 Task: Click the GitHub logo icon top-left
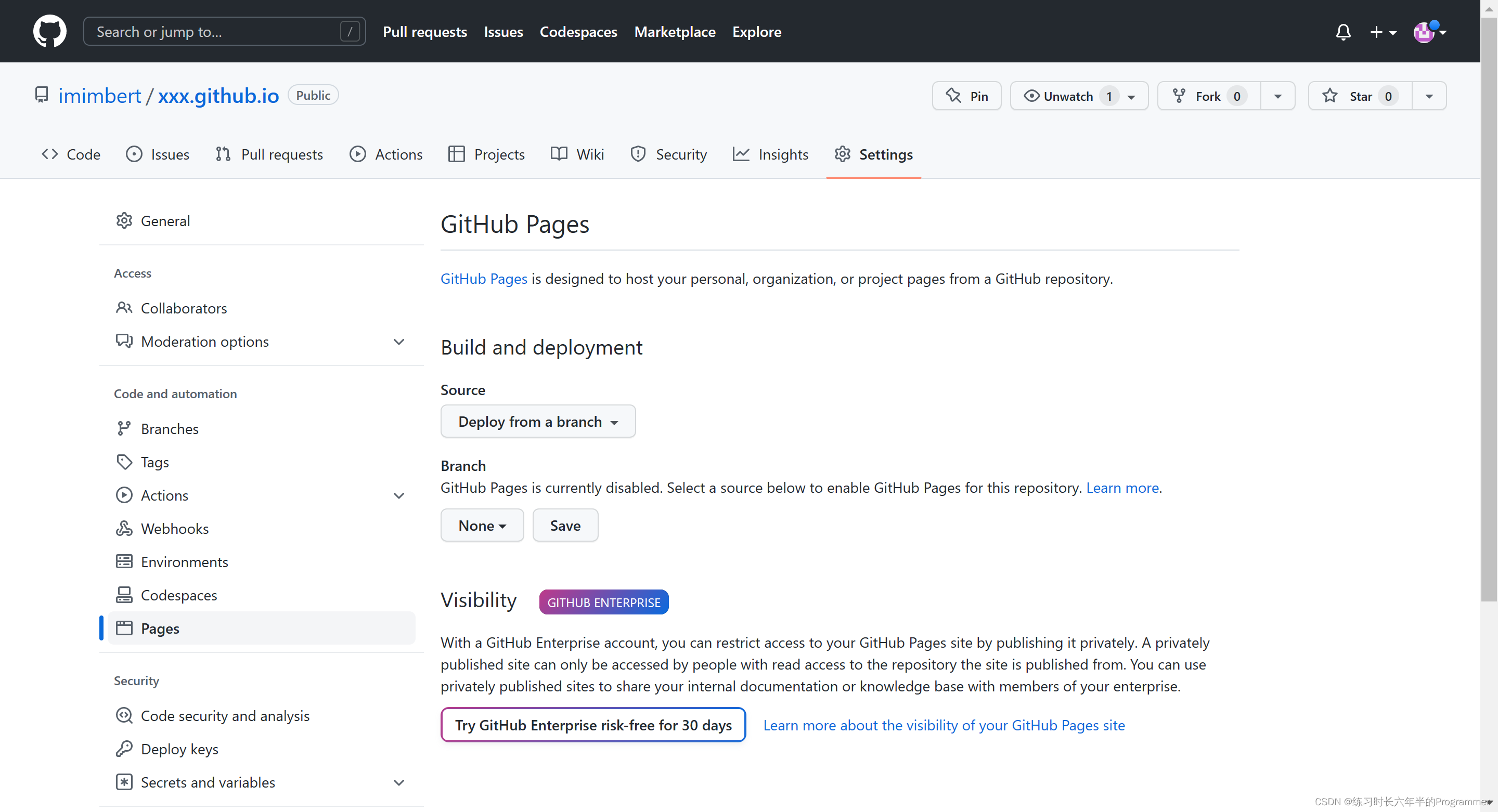(x=48, y=31)
